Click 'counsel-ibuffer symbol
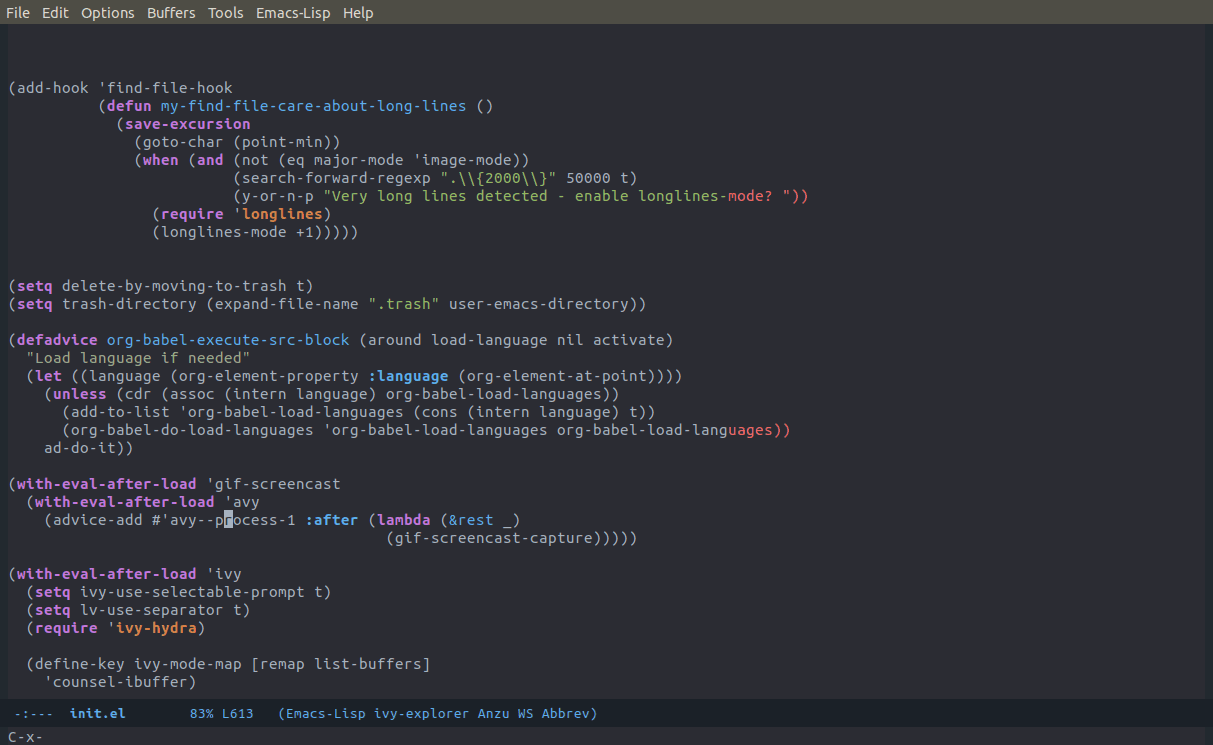Image resolution: width=1213 pixels, height=745 pixels. click(x=115, y=682)
